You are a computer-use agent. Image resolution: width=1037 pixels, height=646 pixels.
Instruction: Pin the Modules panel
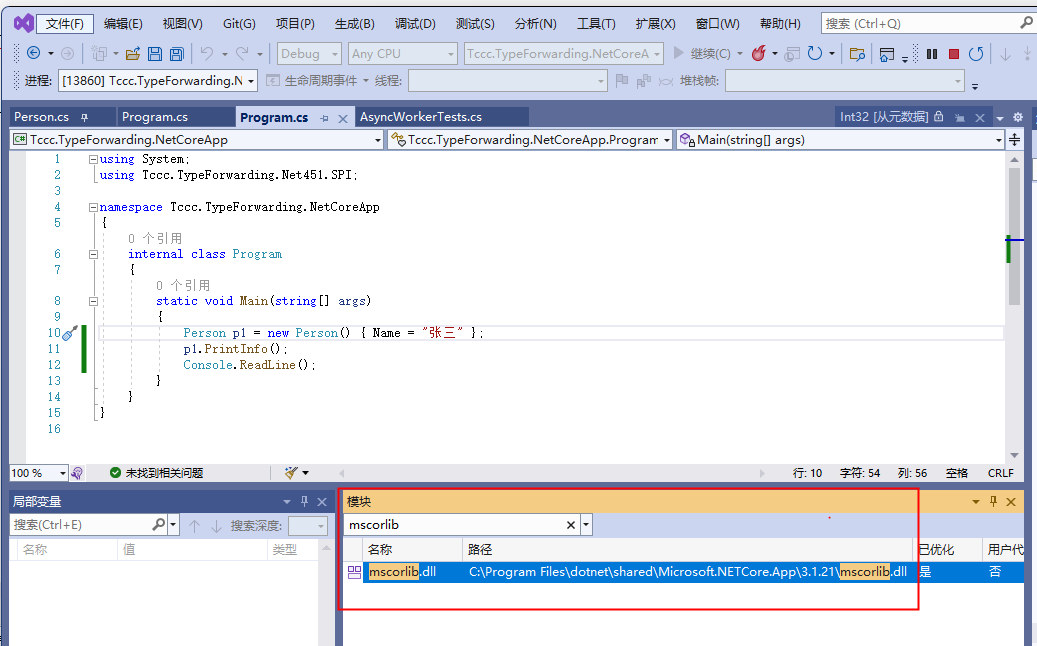[993, 502]
